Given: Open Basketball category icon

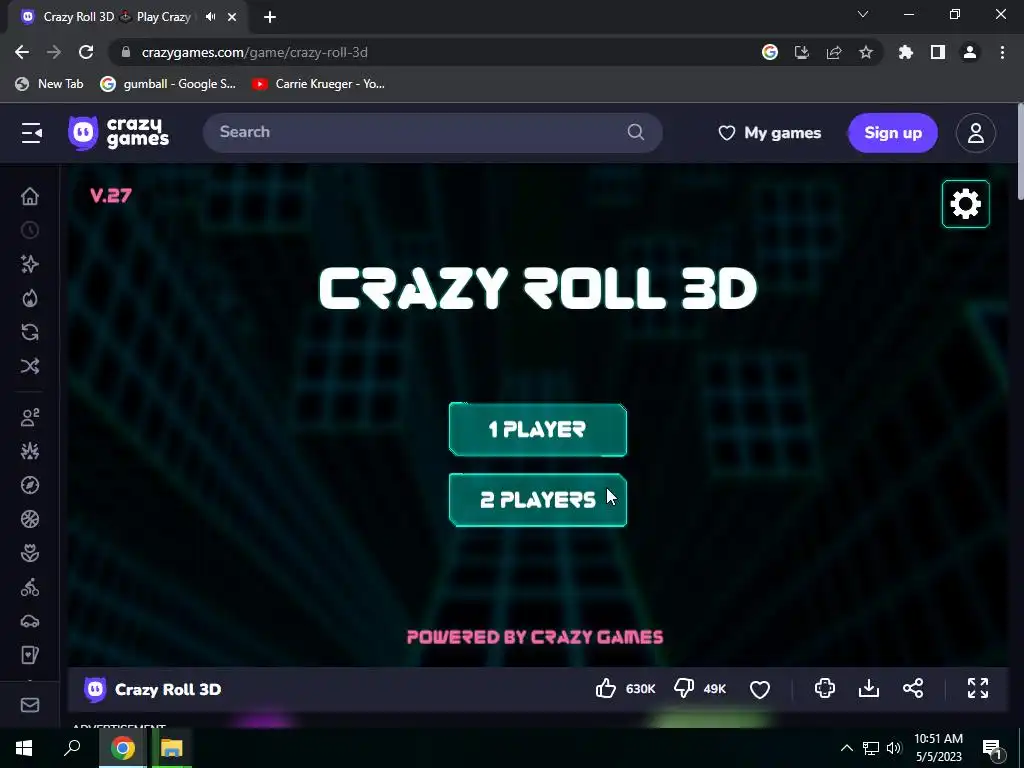Looking at the screenshot, I should point(30,519).
